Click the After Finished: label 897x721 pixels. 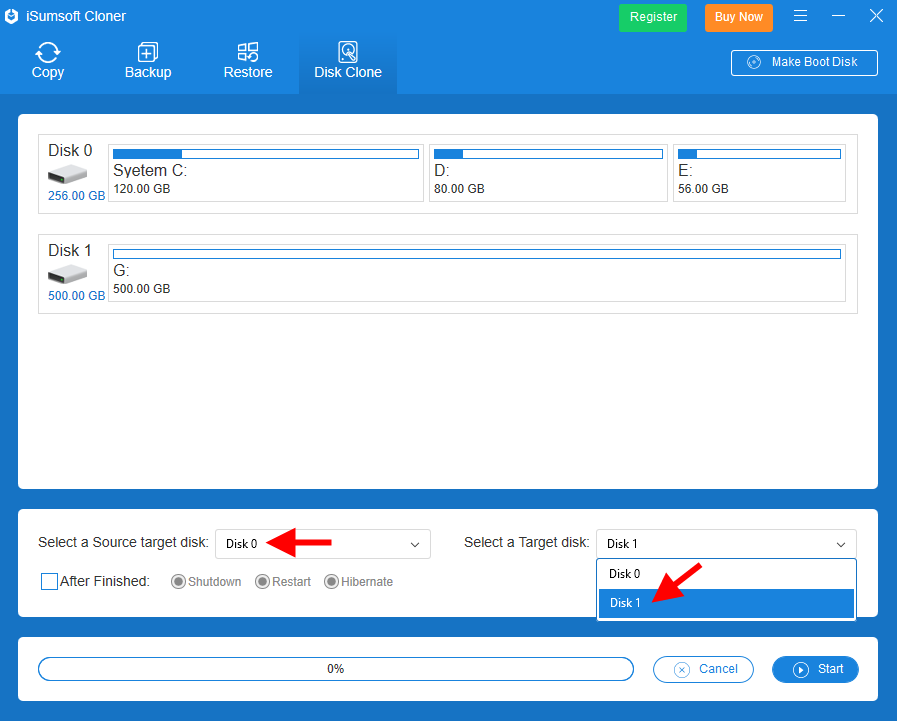(x=105, y=581)
